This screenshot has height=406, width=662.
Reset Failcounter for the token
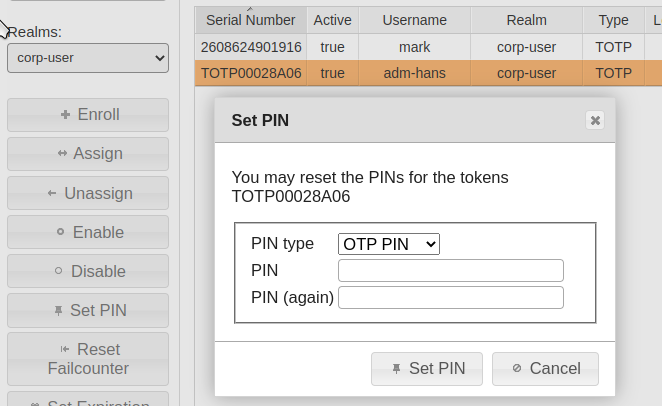coord(88,359)
